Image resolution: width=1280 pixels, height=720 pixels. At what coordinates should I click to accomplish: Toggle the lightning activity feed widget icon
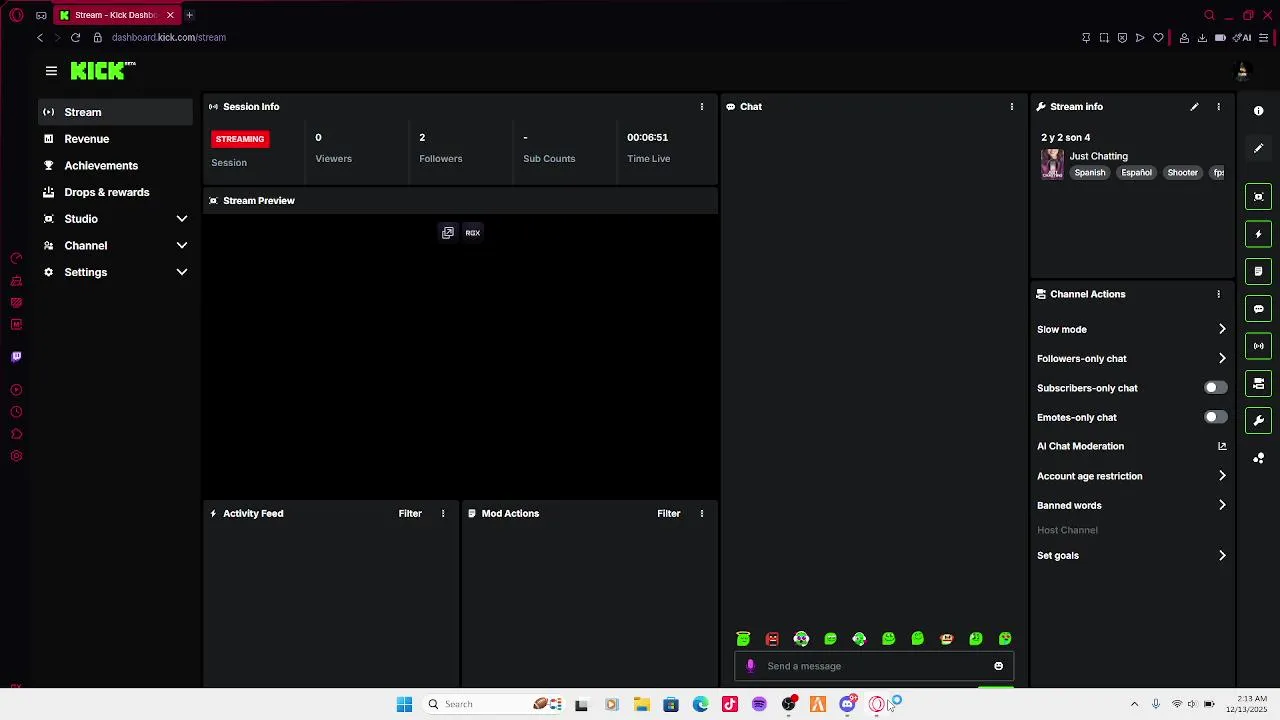pyautogui.click(x=1259, y=234)
